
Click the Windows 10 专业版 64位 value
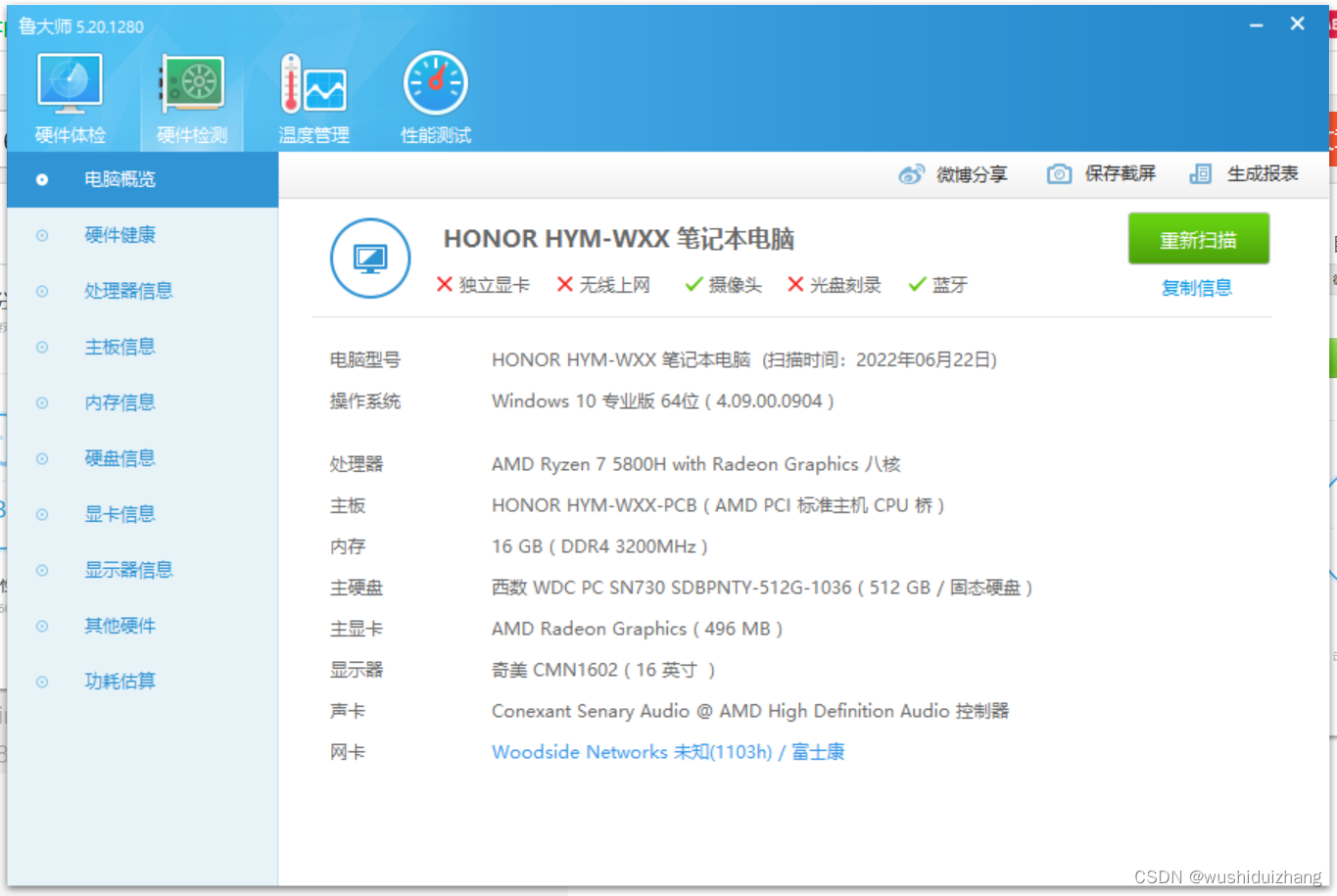coord(663,401)
